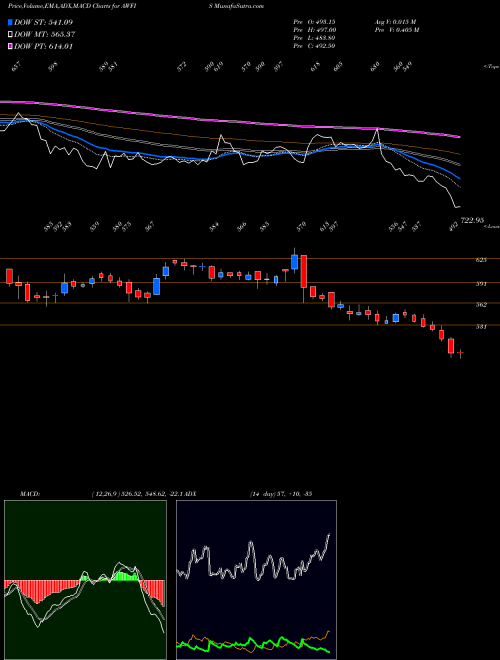This screenshot has height=660, width=500.
Task: Click the 623 price level label
Action: pos(481,260)
